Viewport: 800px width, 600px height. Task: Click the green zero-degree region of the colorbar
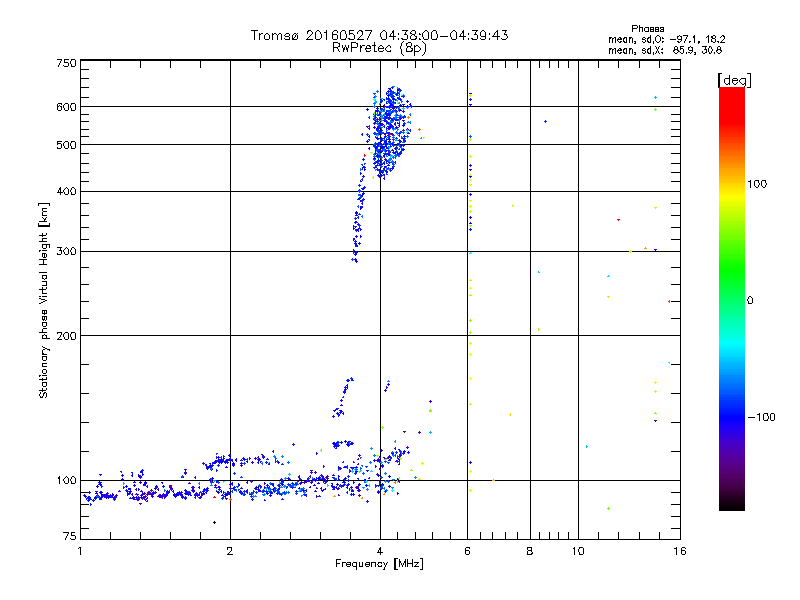click(x=732, y=300)
